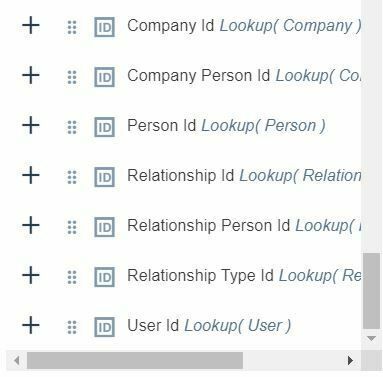
Task: Click the dotted handle beside Relationship Id
Action: 72,177
